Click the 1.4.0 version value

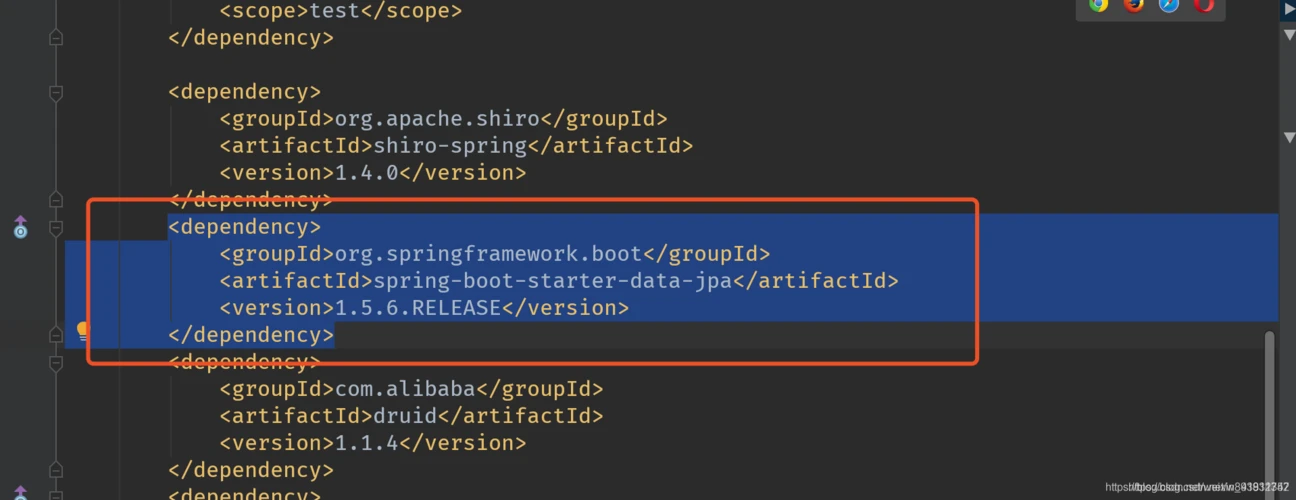pyautogui.click(x=366, y=173)
